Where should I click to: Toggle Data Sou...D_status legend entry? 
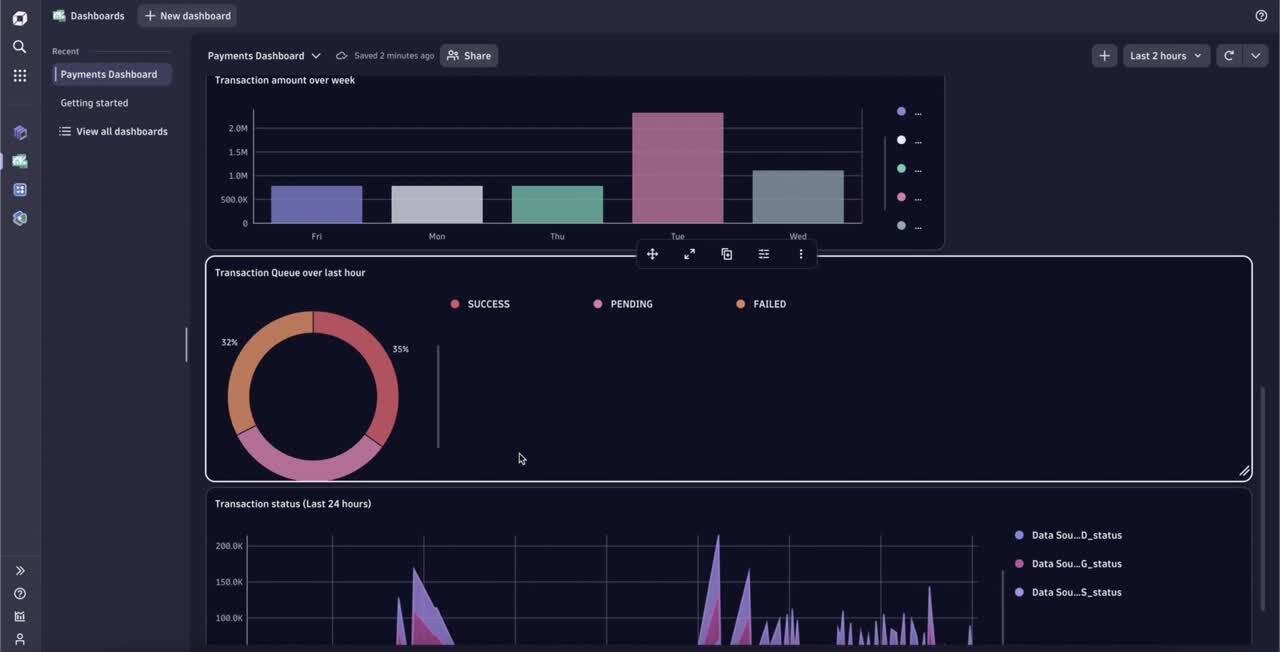click(x=1068, y=535)
